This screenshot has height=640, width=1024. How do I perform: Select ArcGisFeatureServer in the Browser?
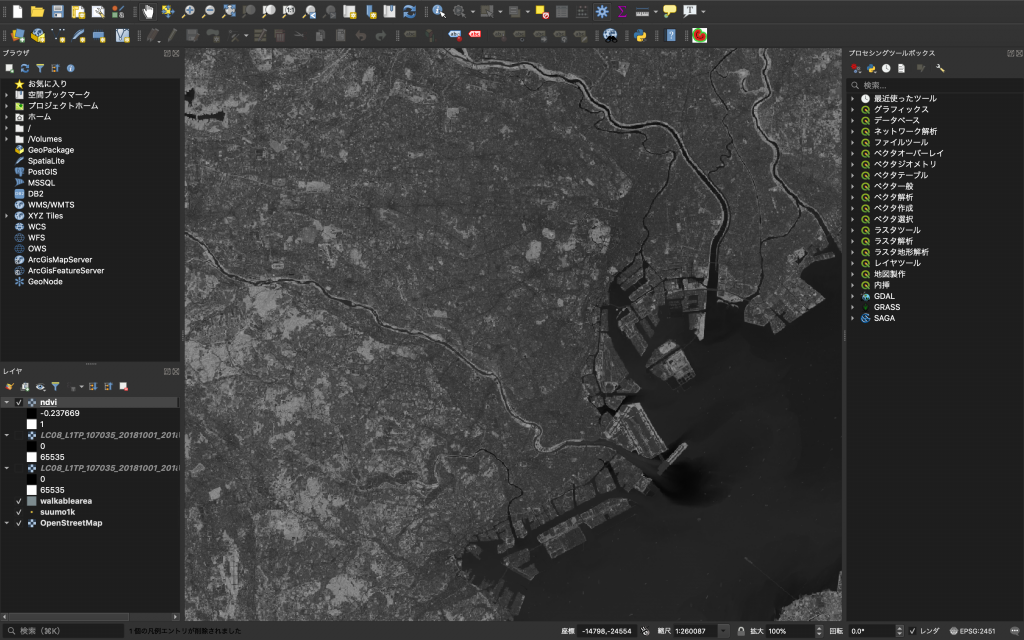66,270
